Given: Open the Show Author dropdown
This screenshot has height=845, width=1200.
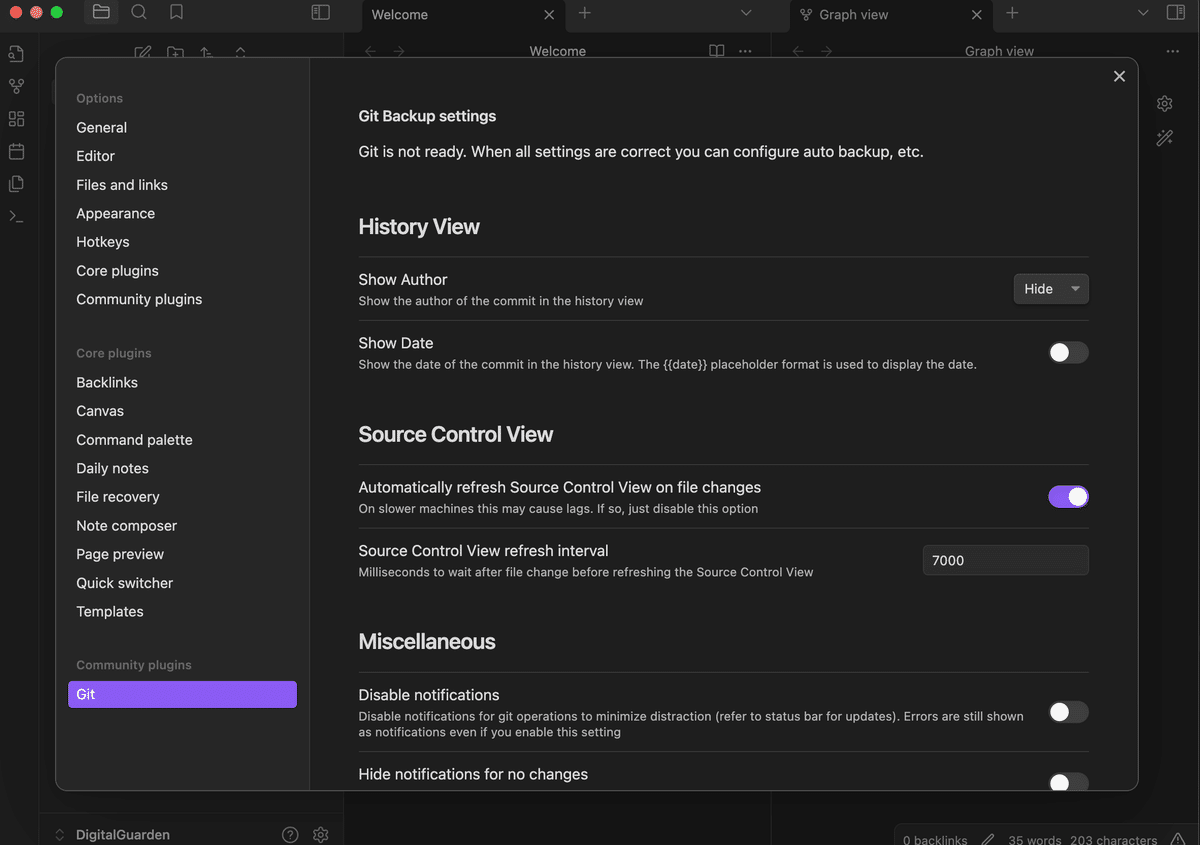Looking at the screenshot, I should [1050, 289].
